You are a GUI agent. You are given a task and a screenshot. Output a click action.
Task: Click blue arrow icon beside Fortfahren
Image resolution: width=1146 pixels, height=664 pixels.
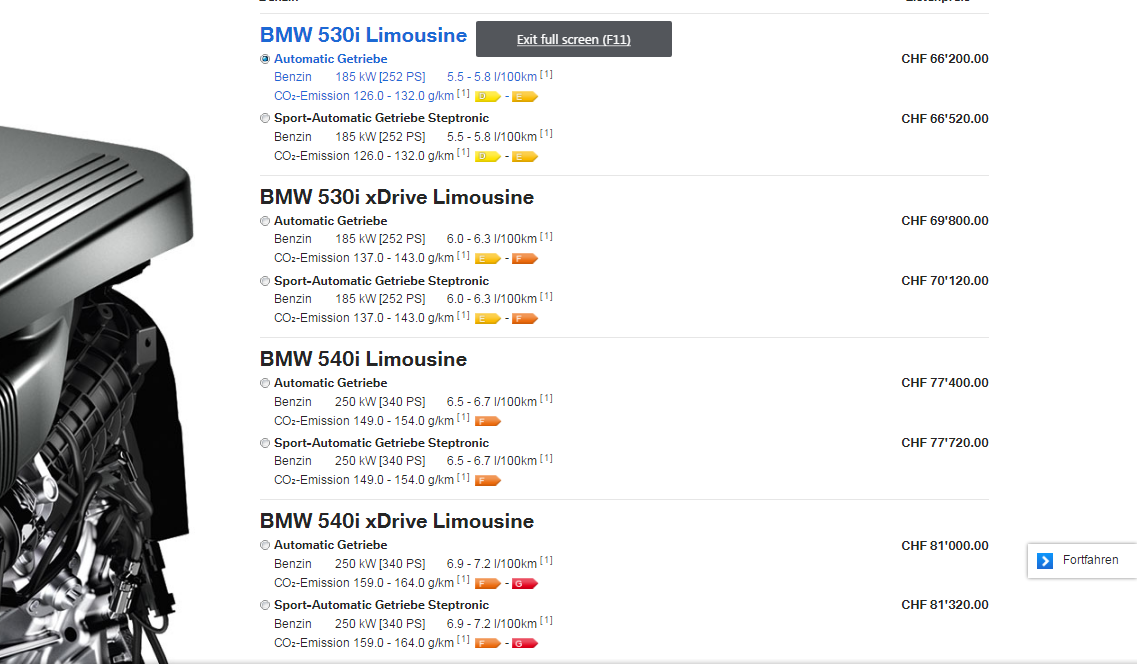coord(1045,561)
